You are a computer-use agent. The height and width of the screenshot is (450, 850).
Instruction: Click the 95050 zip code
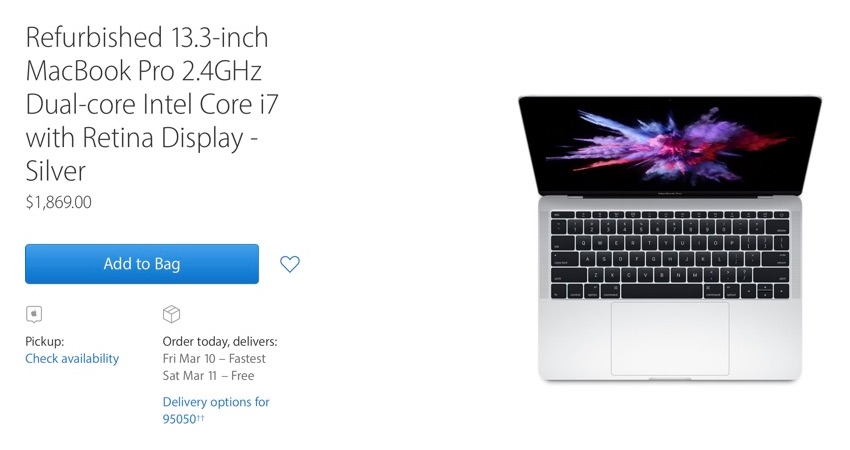click(x=179, y=419)
